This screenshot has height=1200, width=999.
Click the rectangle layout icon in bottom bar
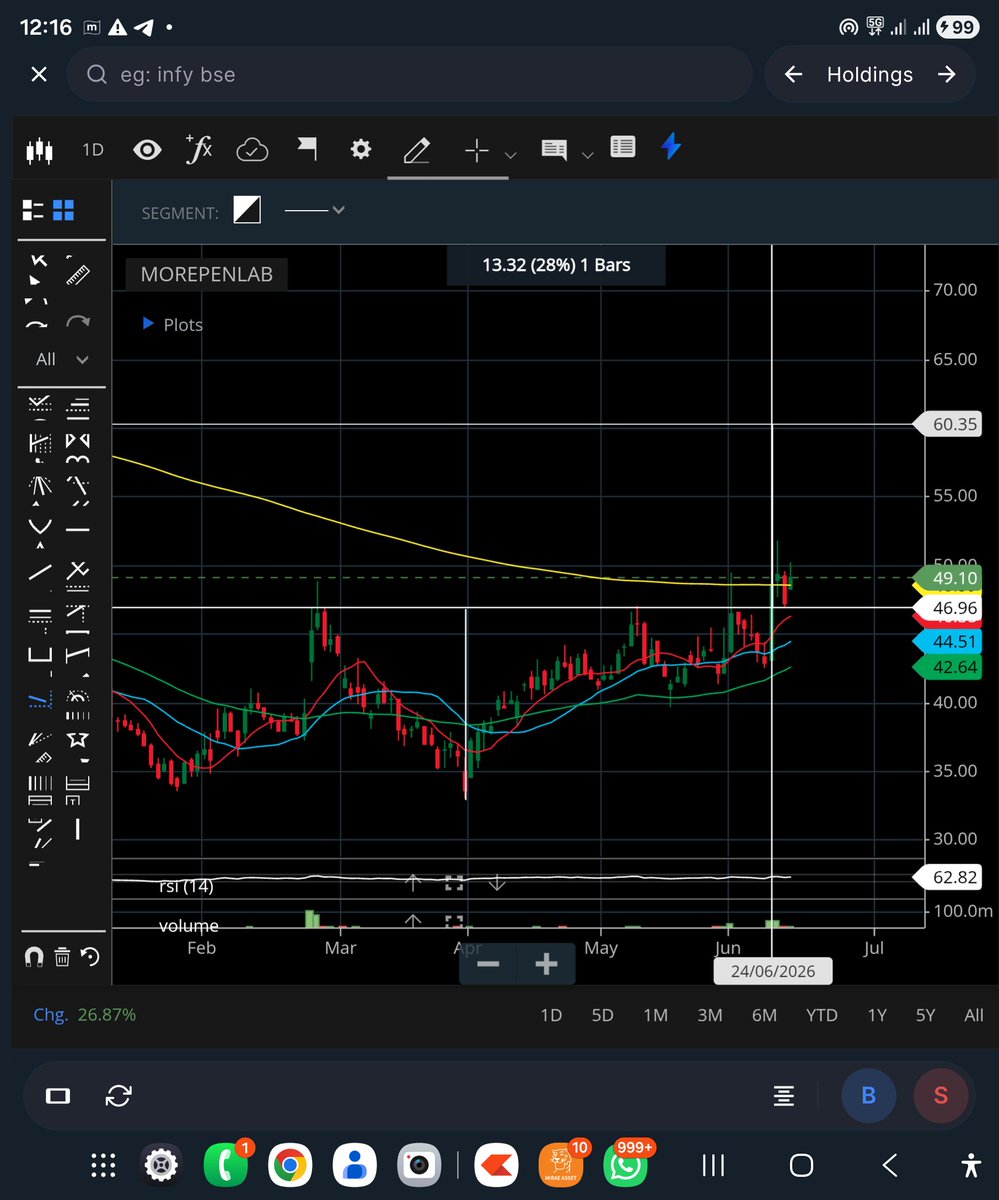(58, 1096)
